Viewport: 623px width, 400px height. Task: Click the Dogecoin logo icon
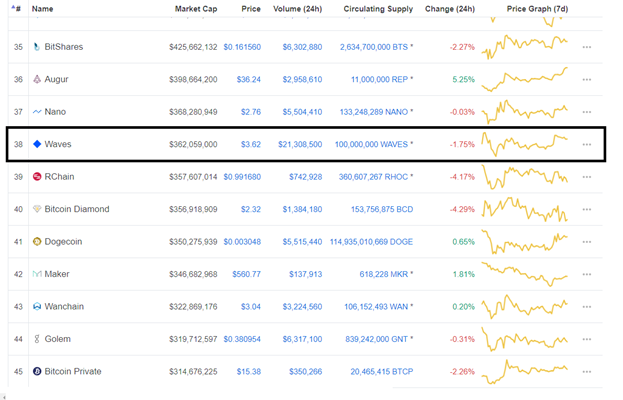(37, 242)
